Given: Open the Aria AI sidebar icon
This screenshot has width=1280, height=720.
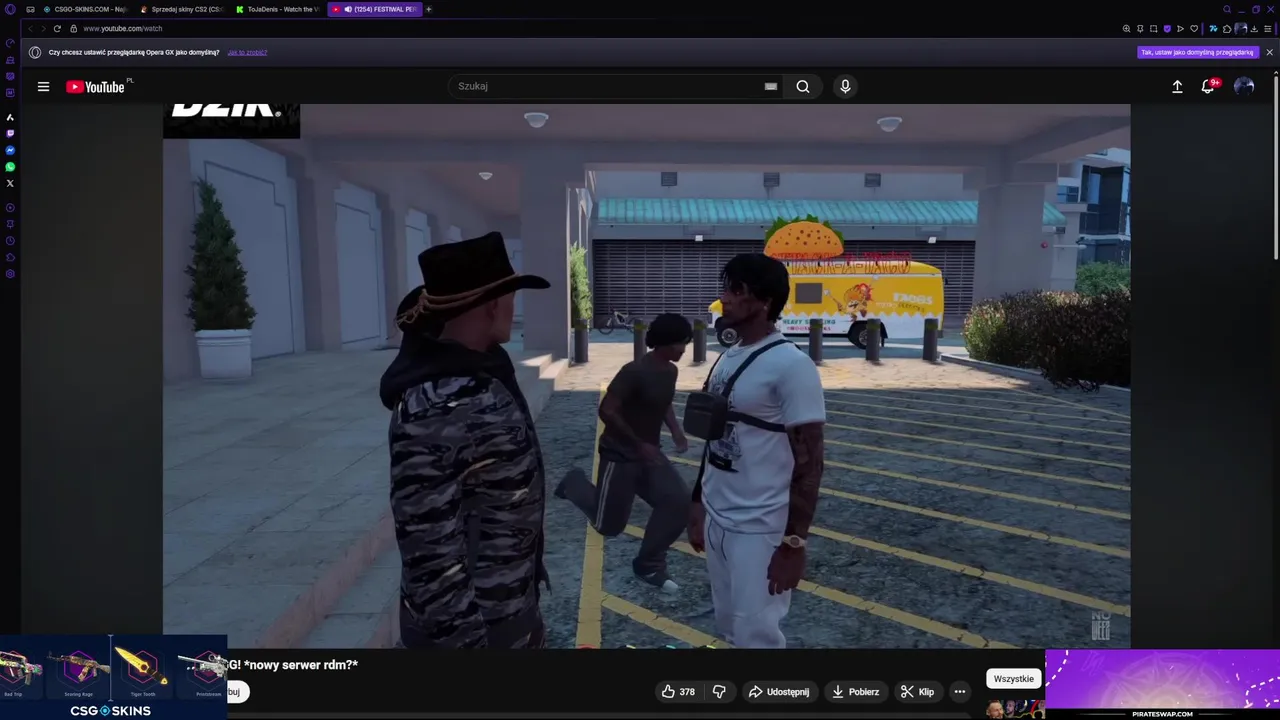Looking at the screenshot, I should click(x=10, y=117).
